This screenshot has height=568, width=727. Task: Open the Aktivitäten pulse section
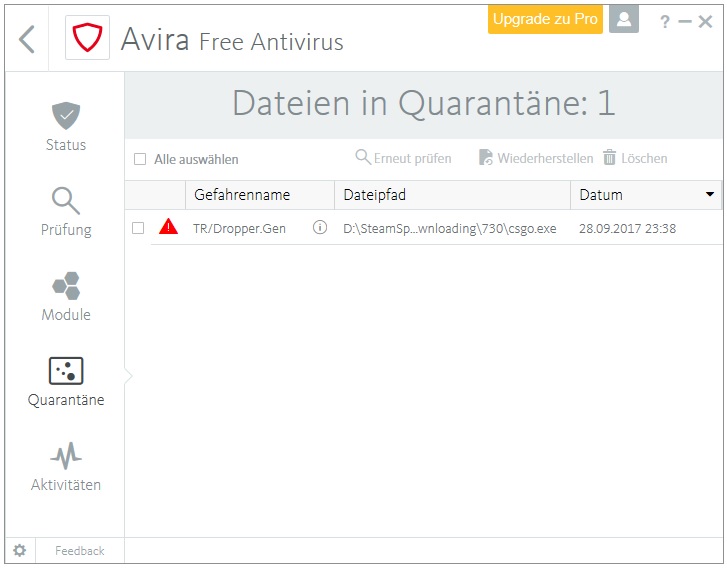[66, 467]
